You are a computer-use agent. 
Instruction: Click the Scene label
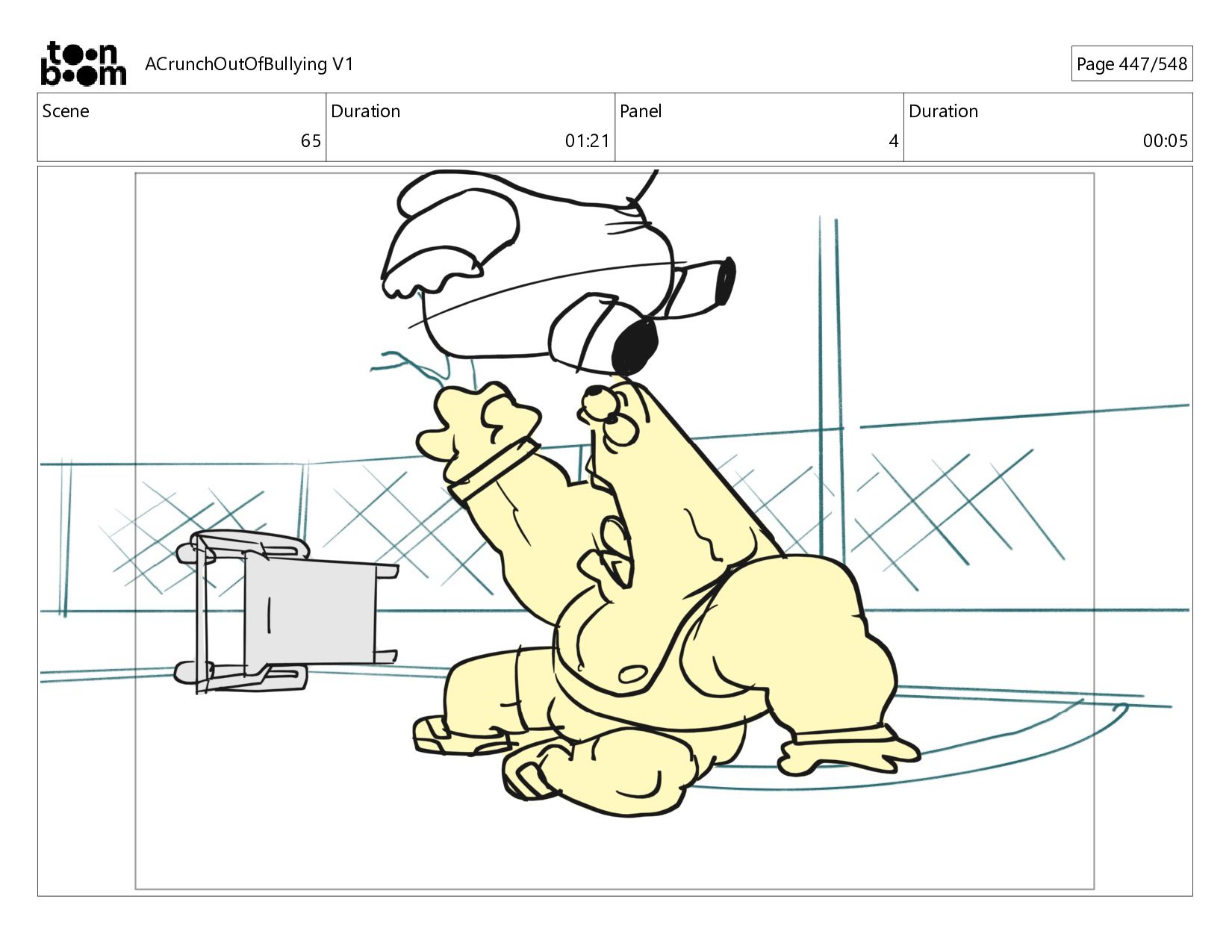(x=66, y=111)
